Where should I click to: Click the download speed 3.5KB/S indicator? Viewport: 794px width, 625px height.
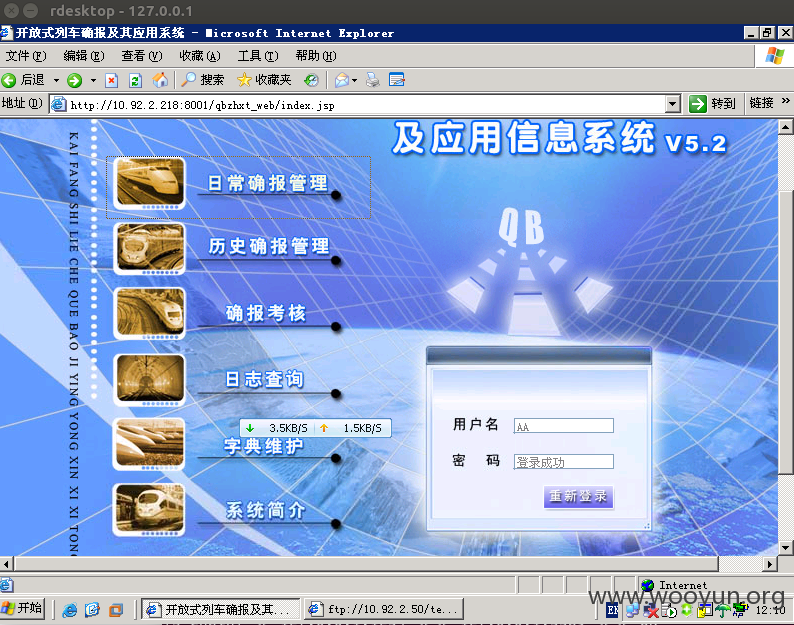(x=277, y=428)
